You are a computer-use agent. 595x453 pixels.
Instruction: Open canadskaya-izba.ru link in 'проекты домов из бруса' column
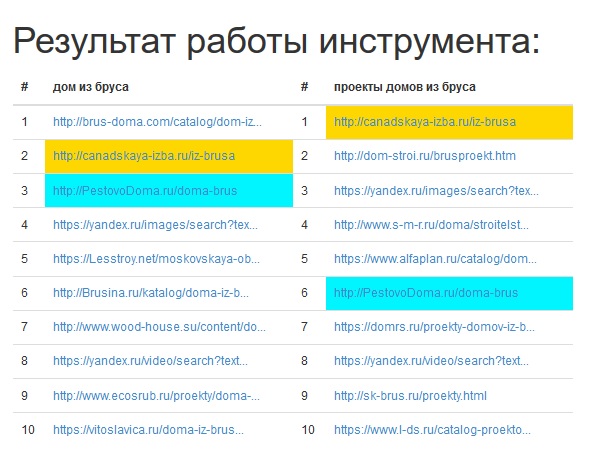[x=425, y=122]
